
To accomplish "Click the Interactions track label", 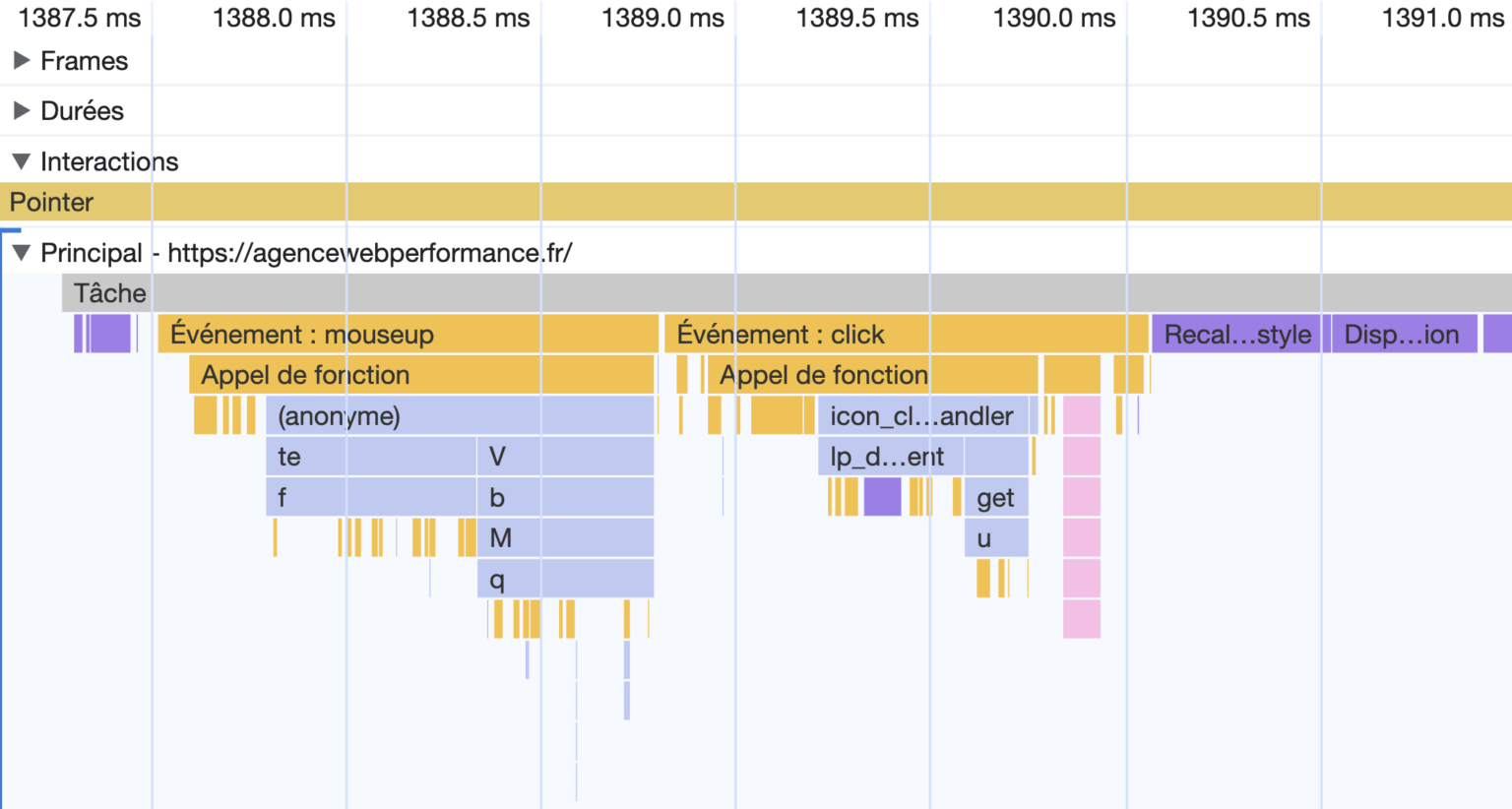I will click(109, 161).
